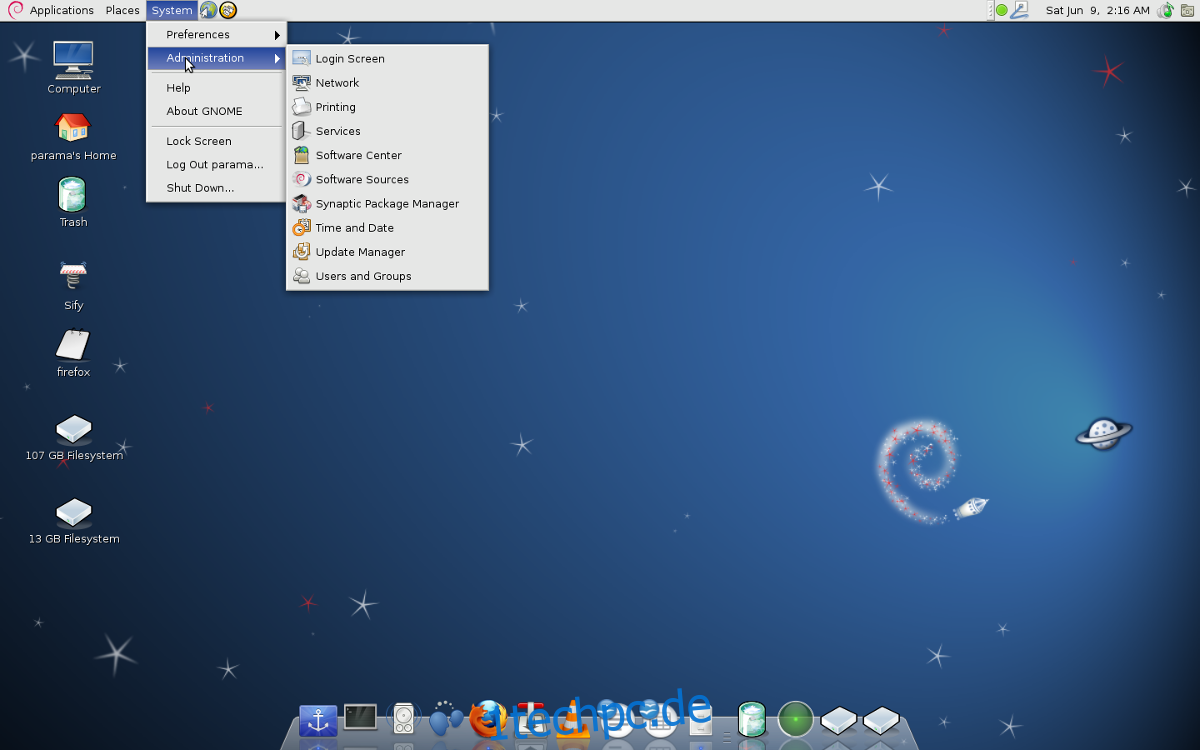Open the clock showing Sat Jun 9, 2:16 AM
The image size is (1200, 750).
1097,10
